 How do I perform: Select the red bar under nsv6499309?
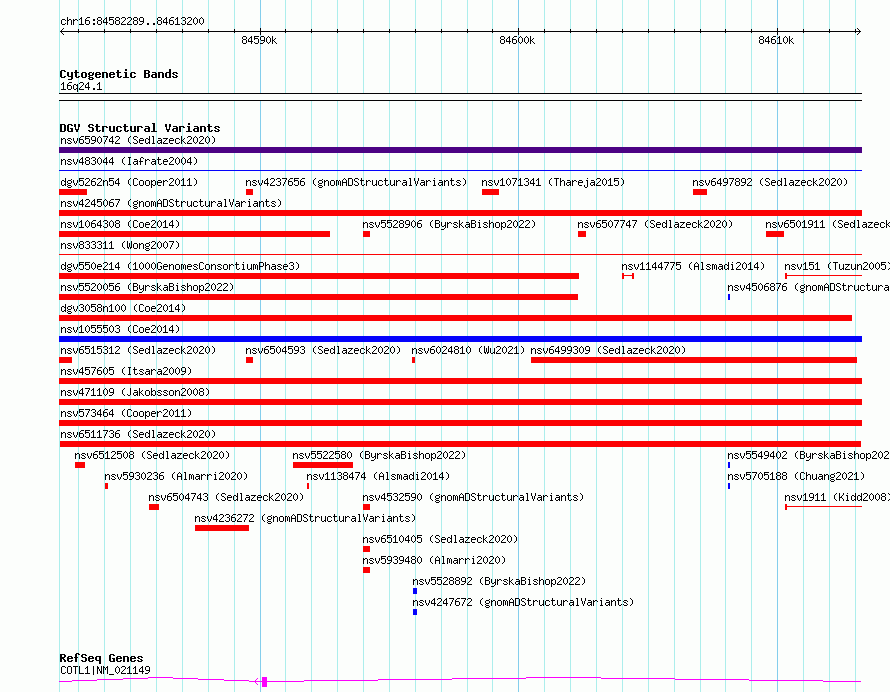coord(694,360)
